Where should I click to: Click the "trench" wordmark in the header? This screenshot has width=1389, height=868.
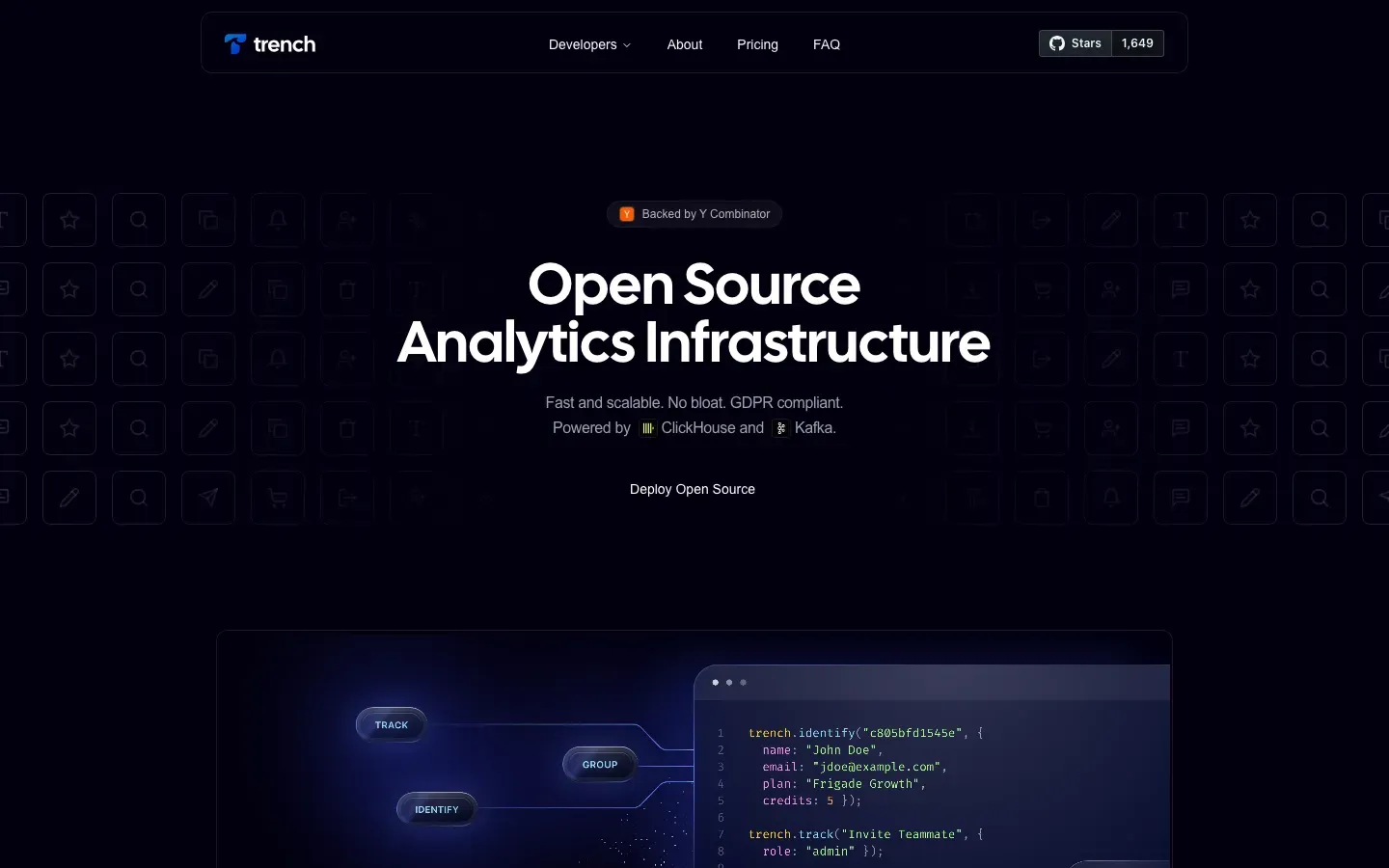(x=285, y=44)
